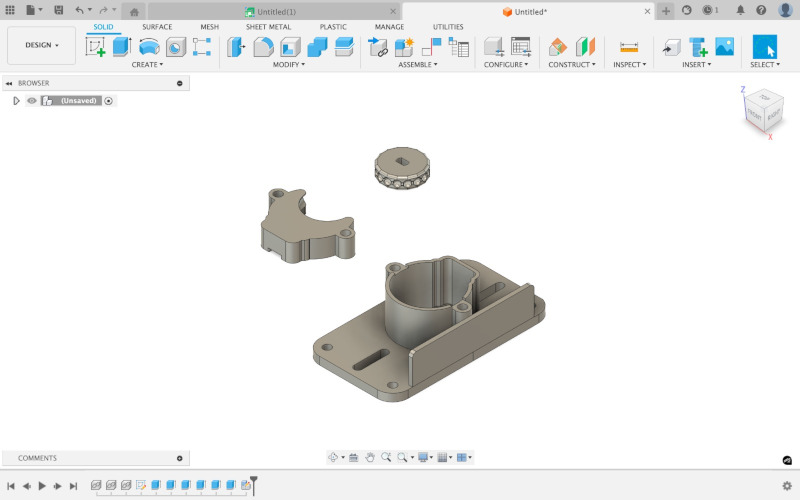Open the Viewports layout dropdown
This screenshot has width=800, height=500.
click(x=464, y=457)
